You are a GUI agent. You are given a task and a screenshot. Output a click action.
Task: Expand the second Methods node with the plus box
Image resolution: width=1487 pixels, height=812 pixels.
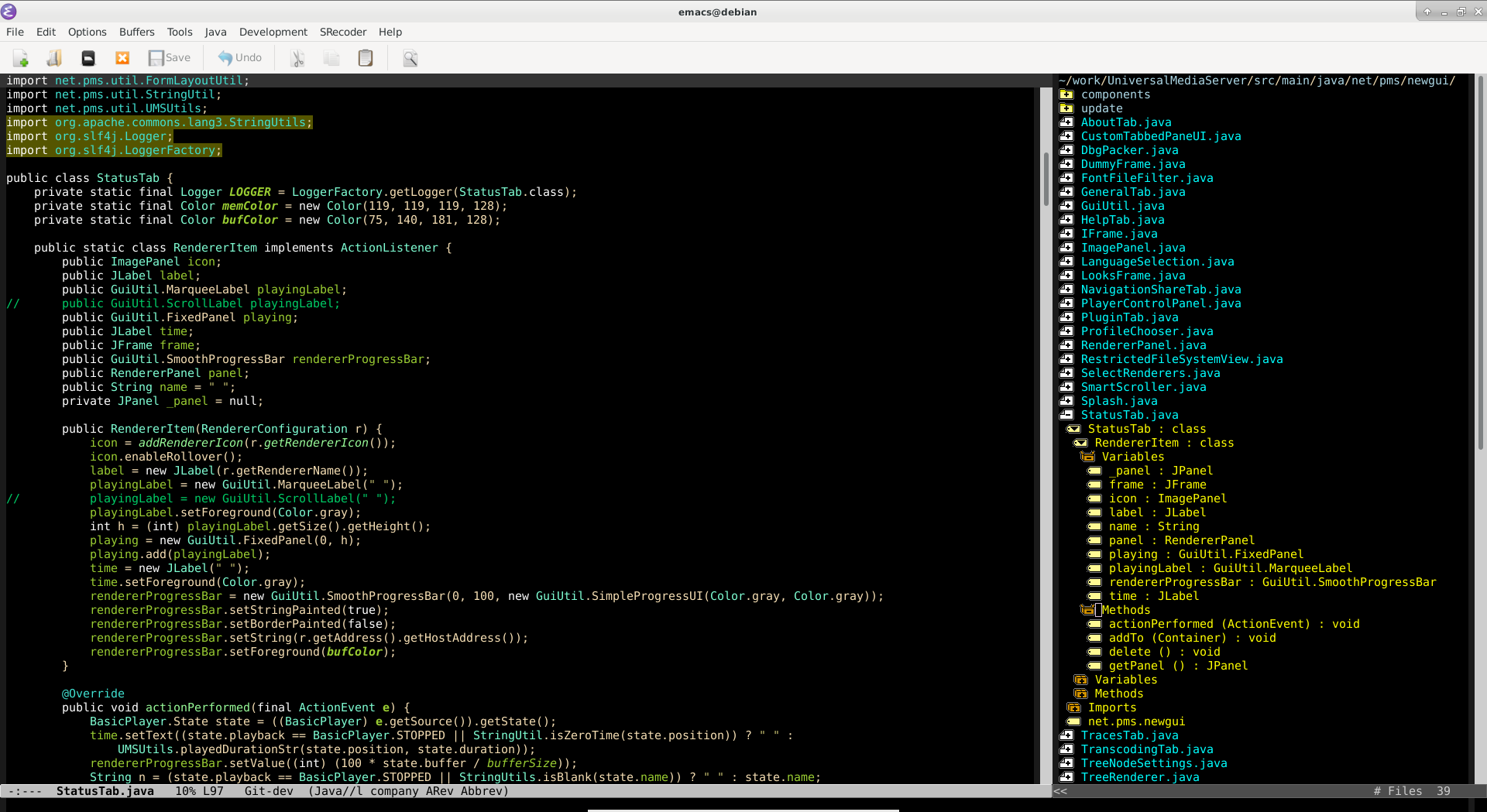pos(1081,694)
